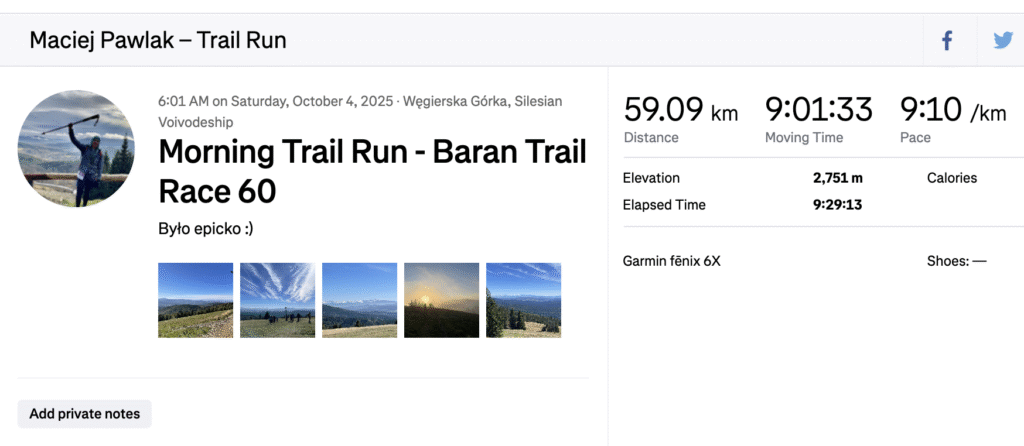Open third photo of blue sky landscape
The height and width of the screenshot is (446, 1024).
(x=359, y=300)
